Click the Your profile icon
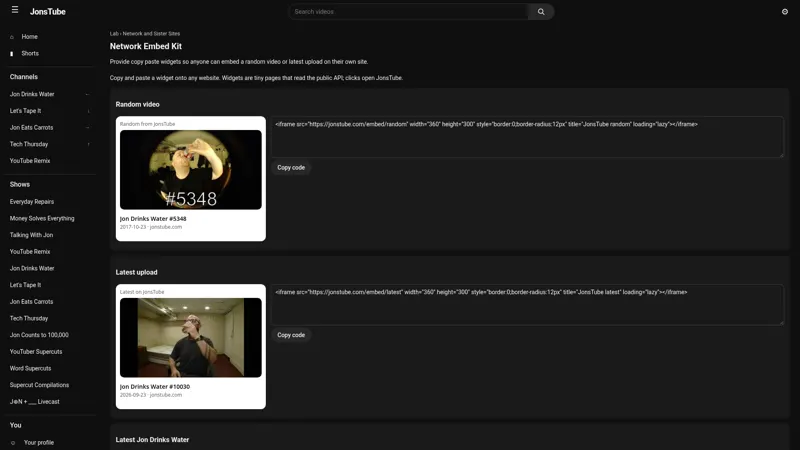The height and width of the screenshot is (450, 800). click(x=13, y=443)
